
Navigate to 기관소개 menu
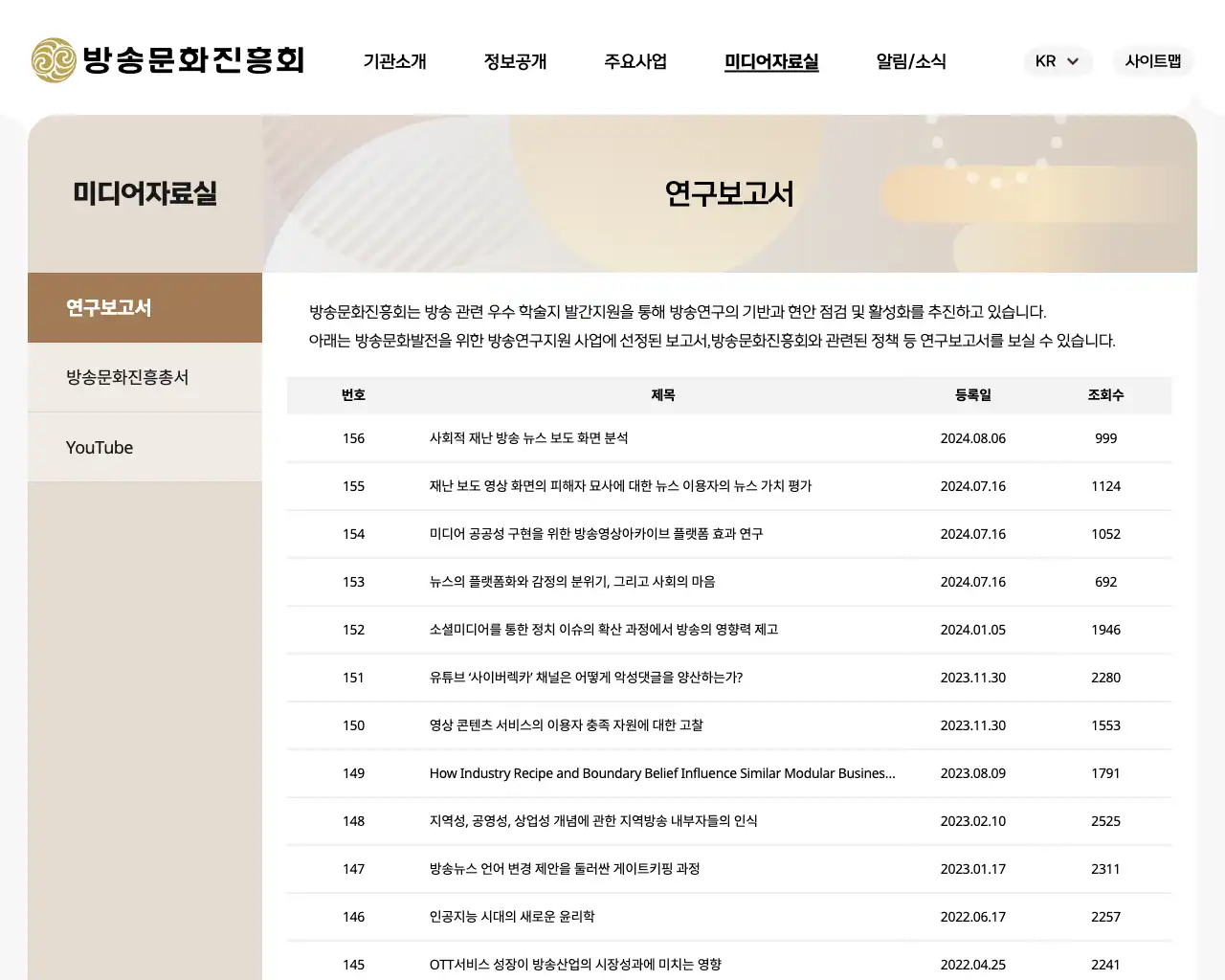[394, 61]
